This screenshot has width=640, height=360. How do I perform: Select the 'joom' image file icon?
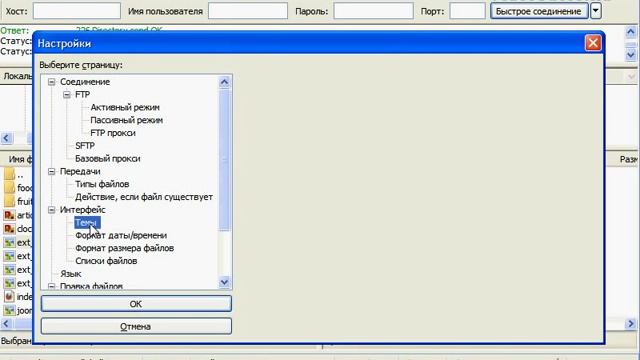pos(9,310)
